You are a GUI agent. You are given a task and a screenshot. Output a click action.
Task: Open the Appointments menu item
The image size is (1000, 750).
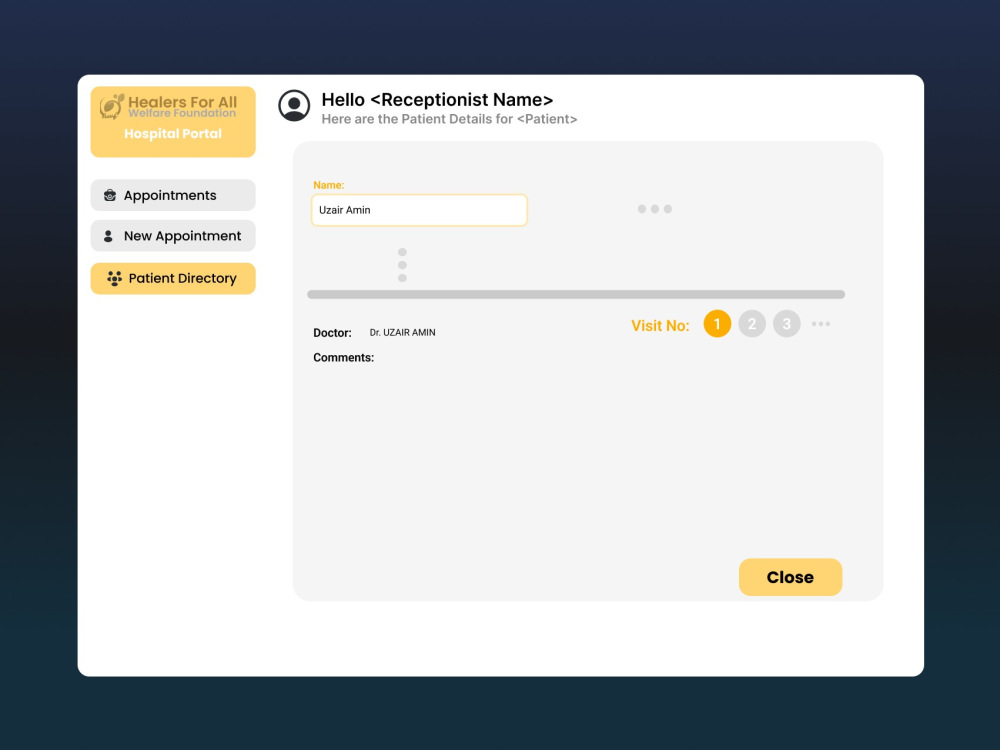click(x=173, y=195)
